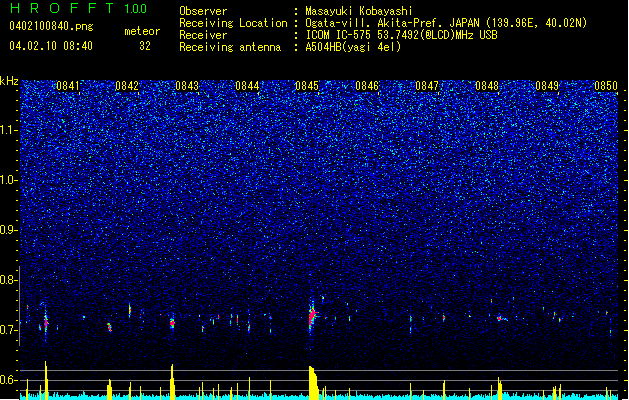Click the 0842 time marker
This screenshot has width=629, height=400.
point(127,86)
